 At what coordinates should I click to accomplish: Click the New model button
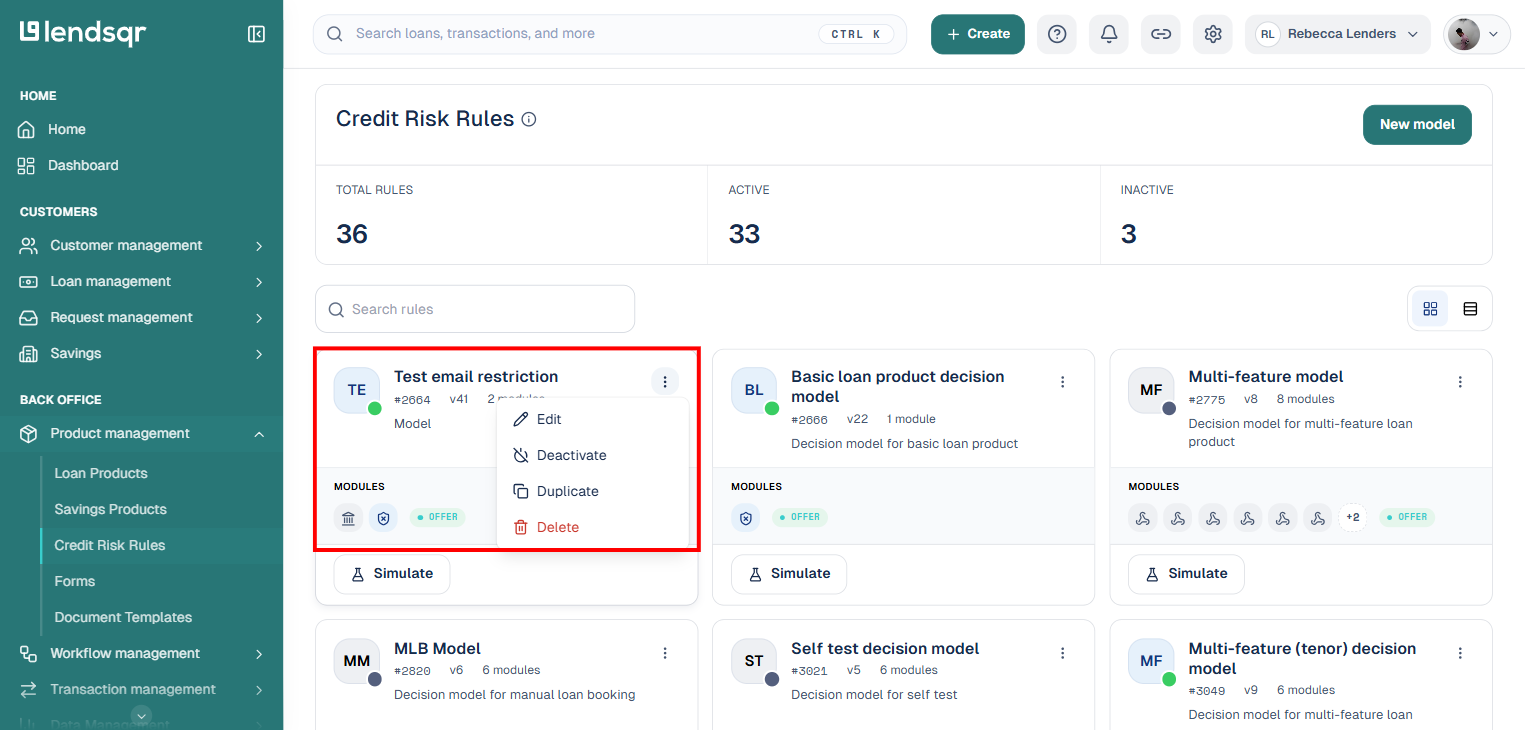click(x=1417, y=125)
